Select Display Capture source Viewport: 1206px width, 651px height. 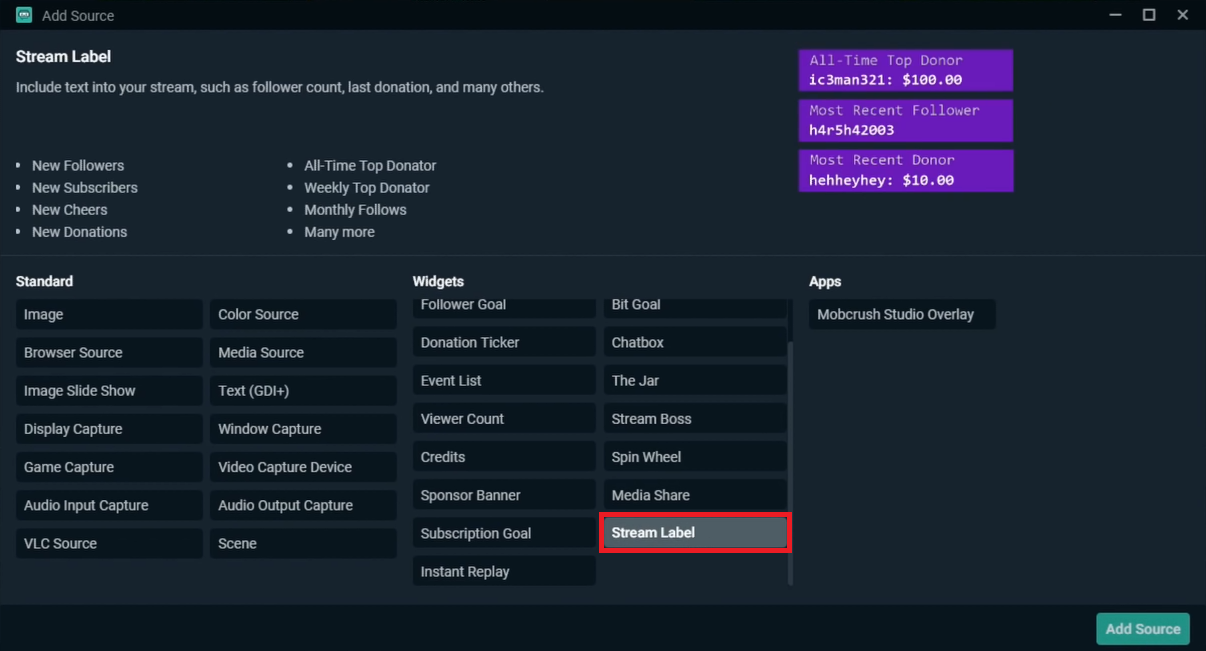pyautogui.click(x=109, y=428)
